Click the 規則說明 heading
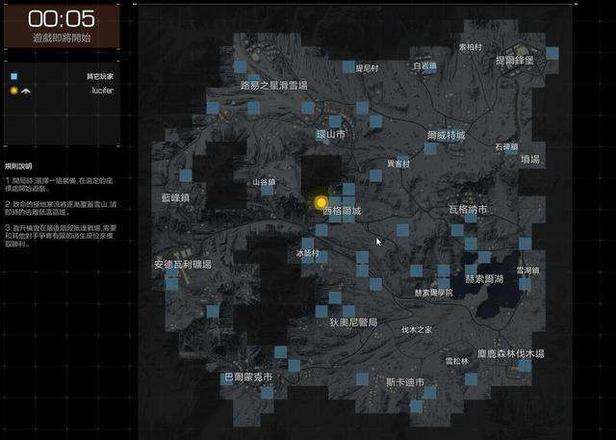Viewport: 616px width, 440px height. pyautogui.click(x=18, y=166)
